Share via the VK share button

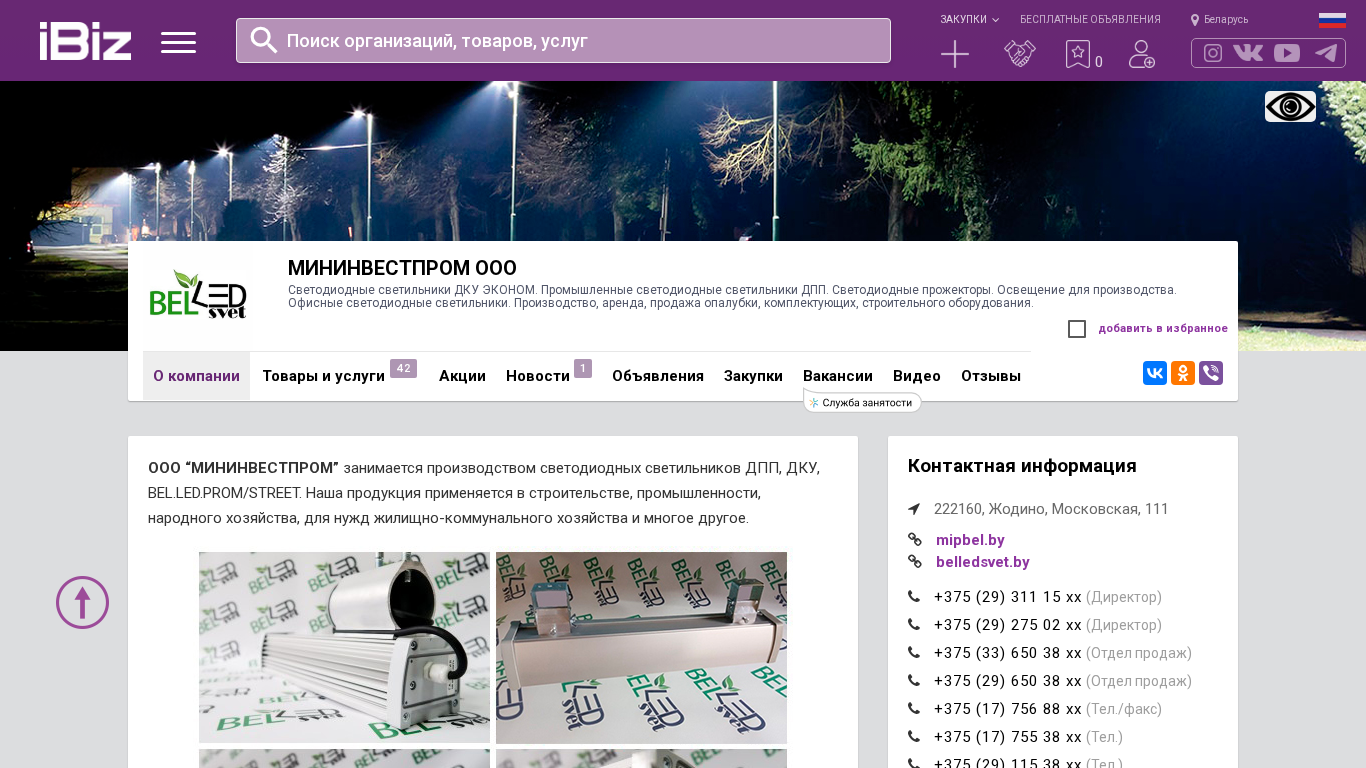1155,373
